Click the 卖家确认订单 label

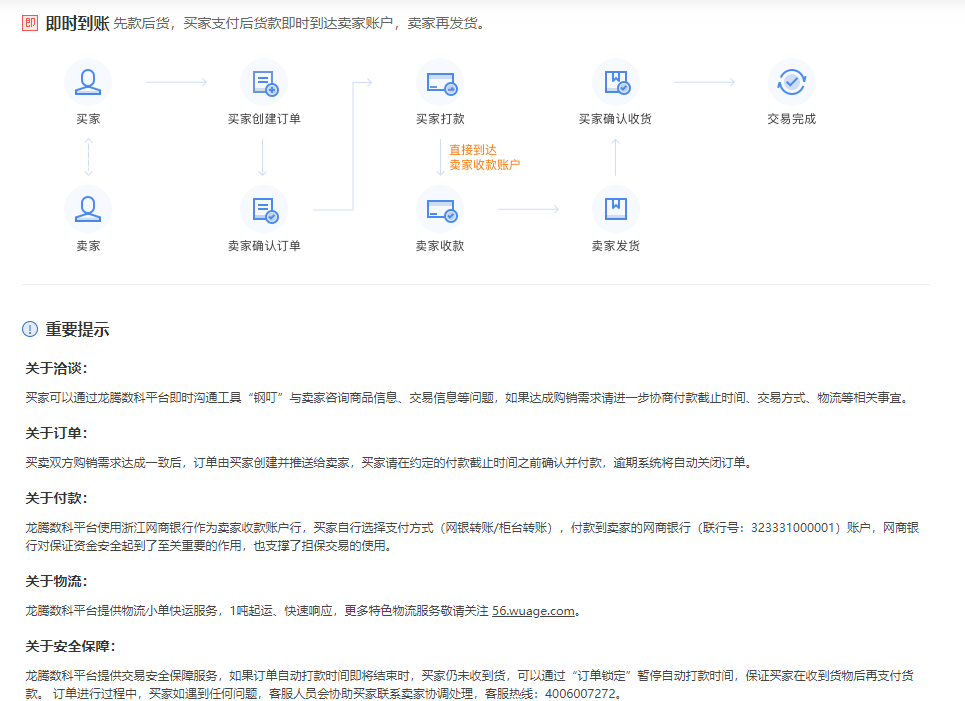click(264, 246)
